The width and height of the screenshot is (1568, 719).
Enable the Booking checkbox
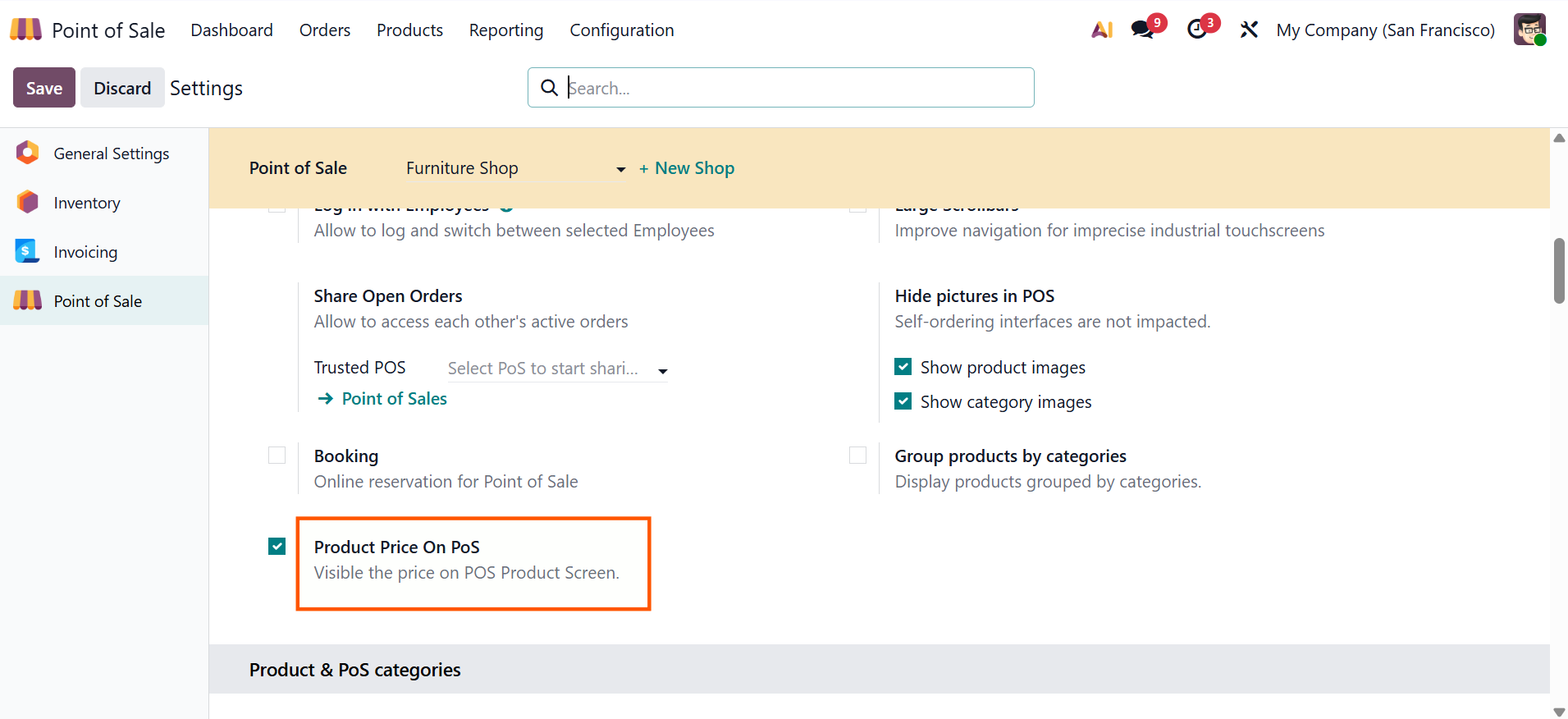(277, 456)
